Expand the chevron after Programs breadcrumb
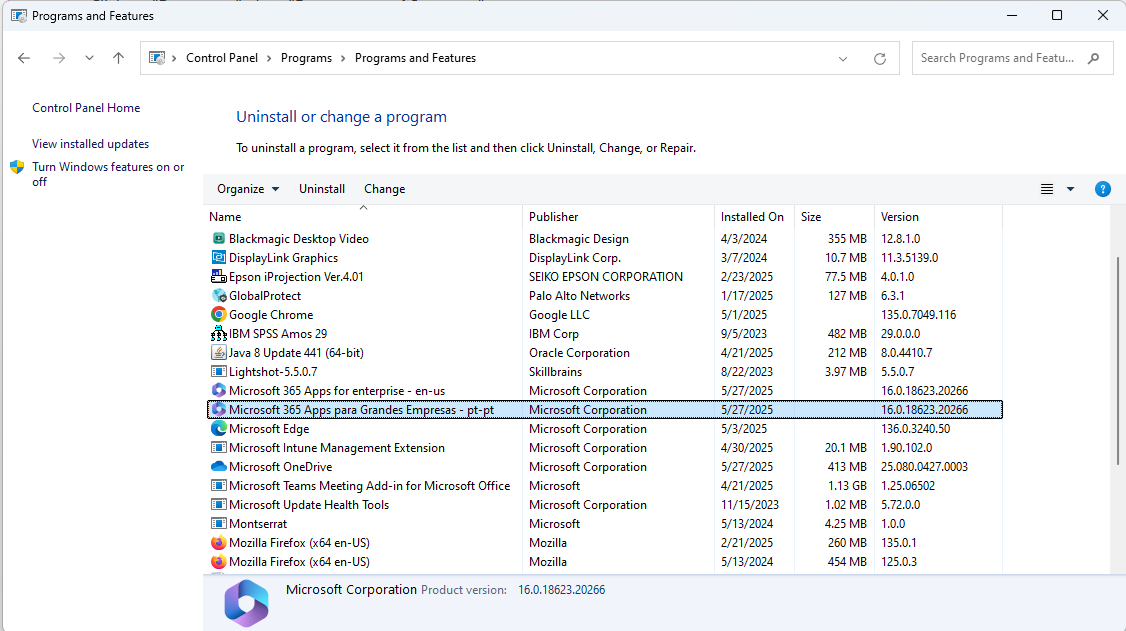The image size is (1126, 631). pyautogui.click(x=343, y=58)
